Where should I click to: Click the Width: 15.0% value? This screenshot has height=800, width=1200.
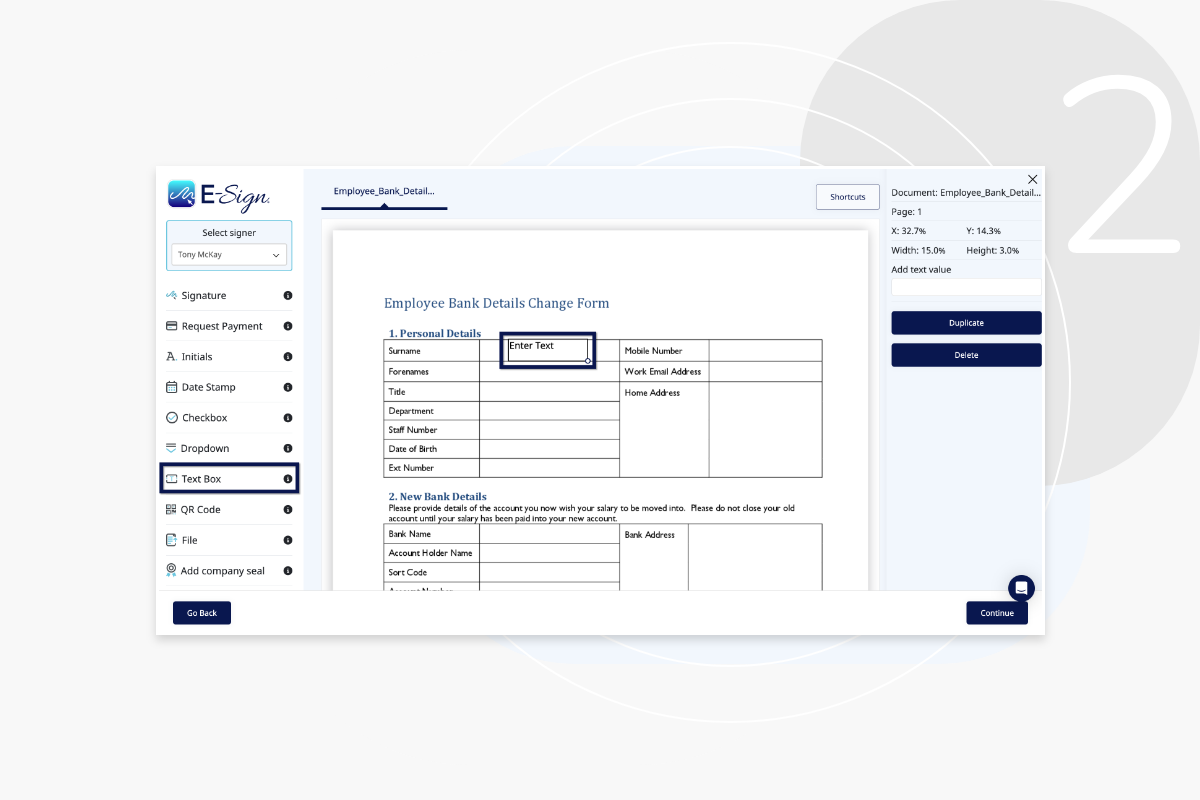coord(918,250)
